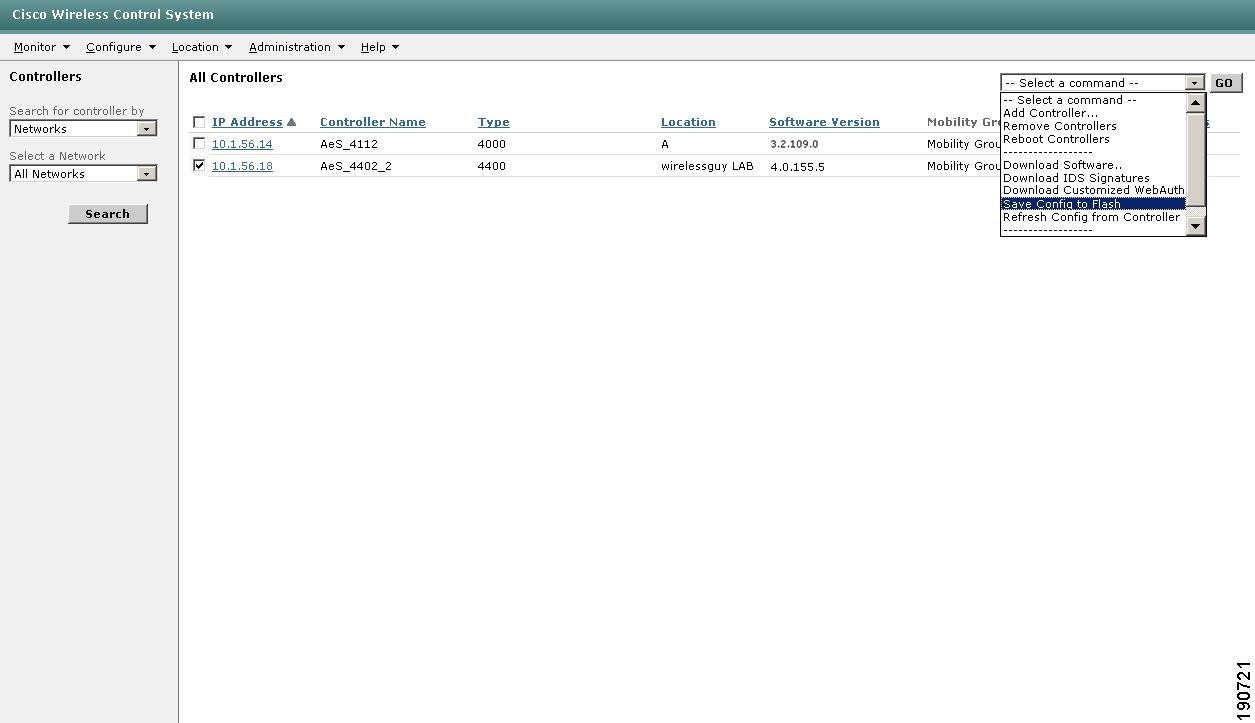Open 'Search for controller by' Networks dropdown
1255x723 pixels.
pos(83,129)
